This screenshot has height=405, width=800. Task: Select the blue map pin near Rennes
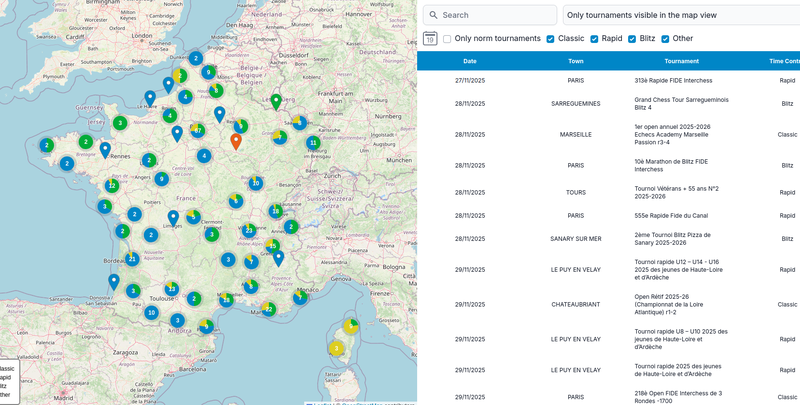[x=105, y=149]
